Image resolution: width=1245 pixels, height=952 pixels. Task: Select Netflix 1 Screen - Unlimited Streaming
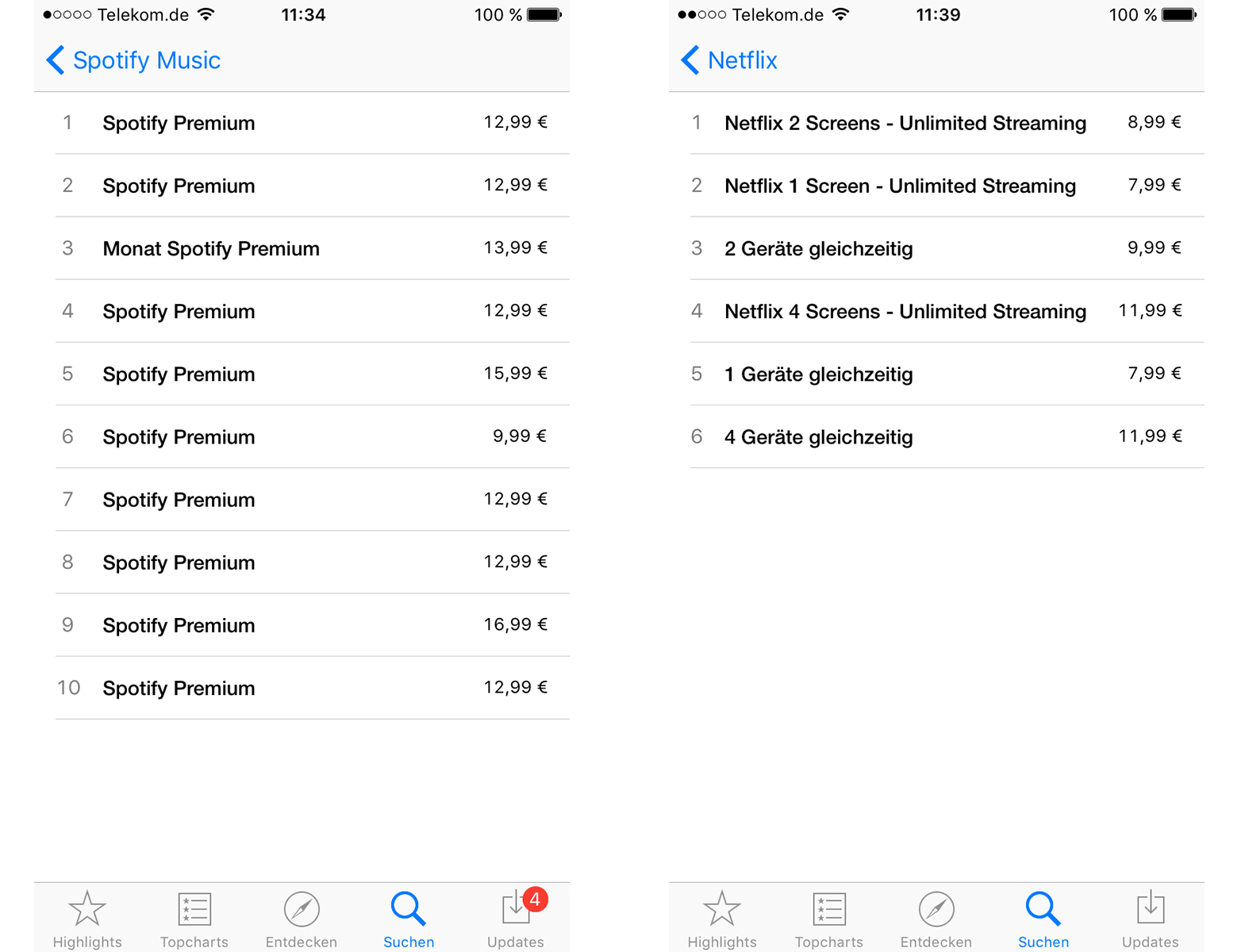tap(947, 186)
